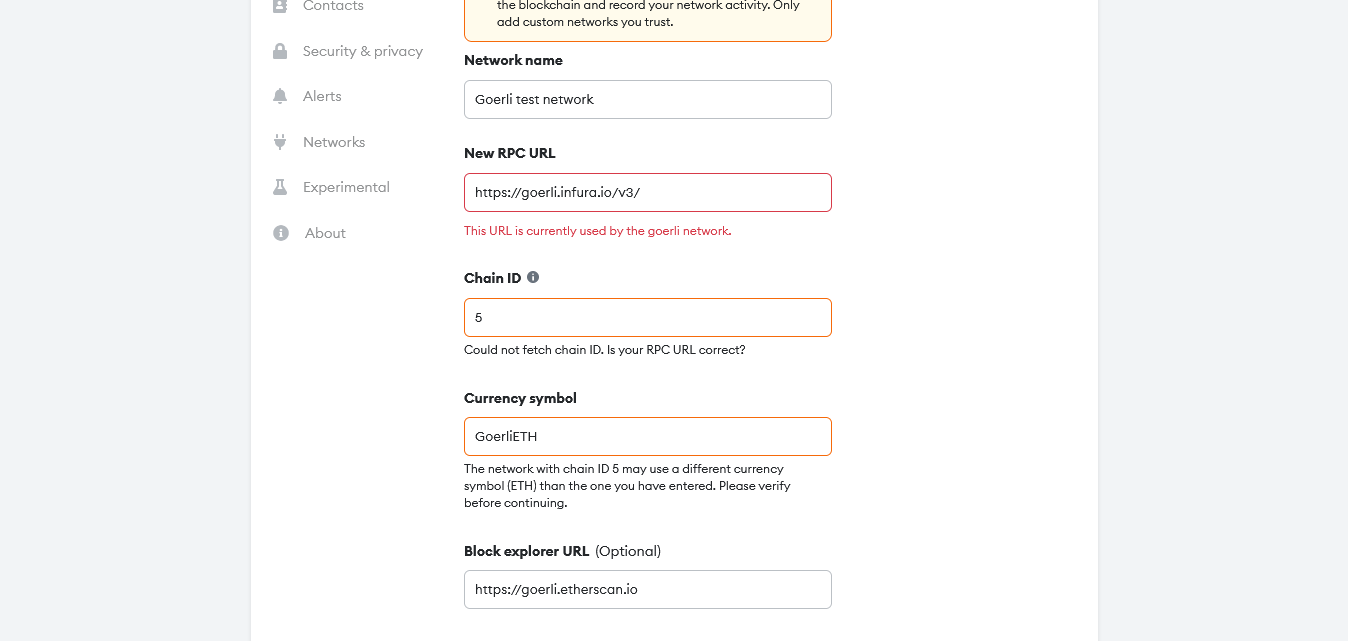Viewport: 1348px width, 641px height.
Task: Click into the New RPC URL field
Action: pyautogui.click(x=647, y=192)
